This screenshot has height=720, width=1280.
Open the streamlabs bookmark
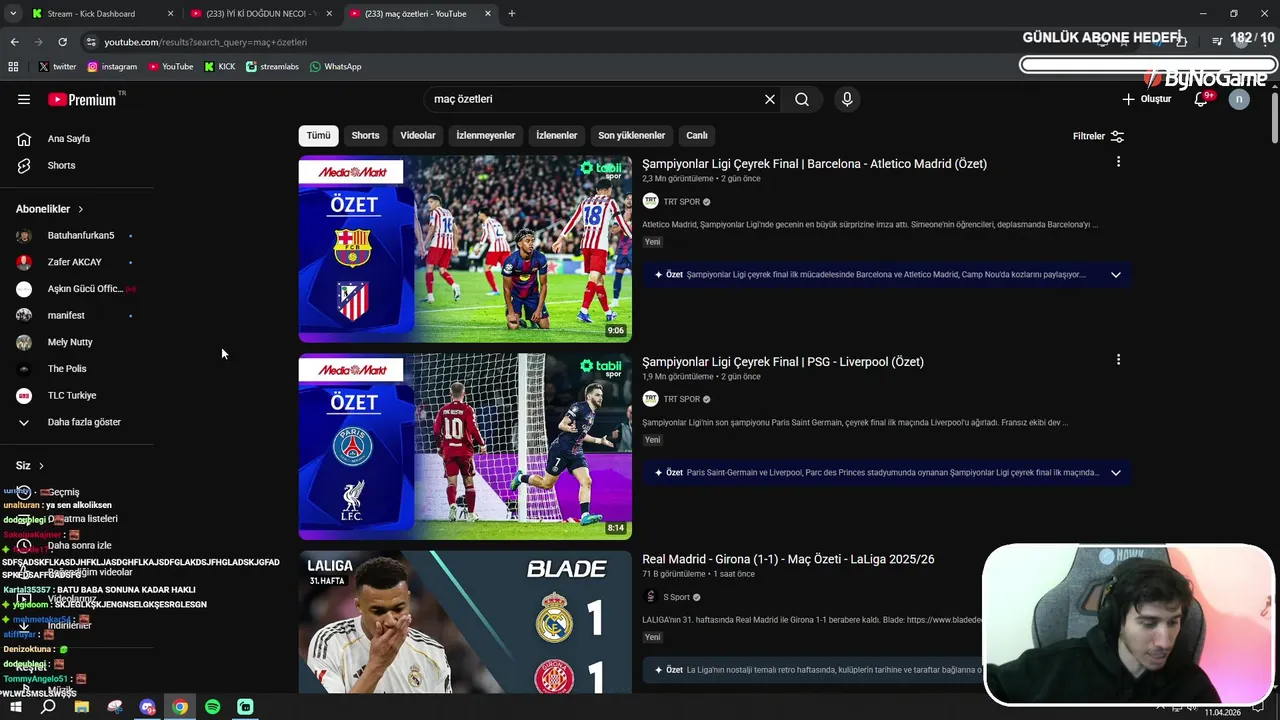(272, 67)
